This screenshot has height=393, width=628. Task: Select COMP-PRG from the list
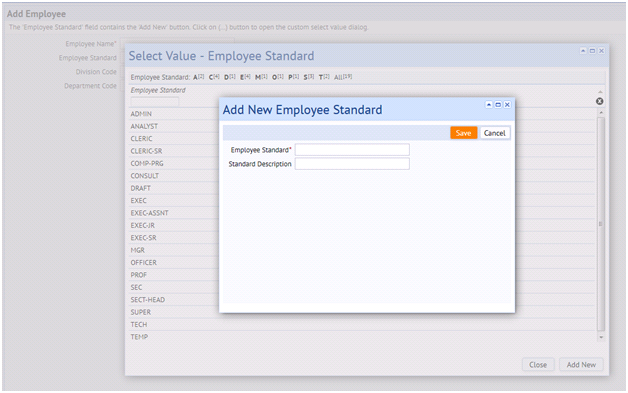click(x=147, y=163)
